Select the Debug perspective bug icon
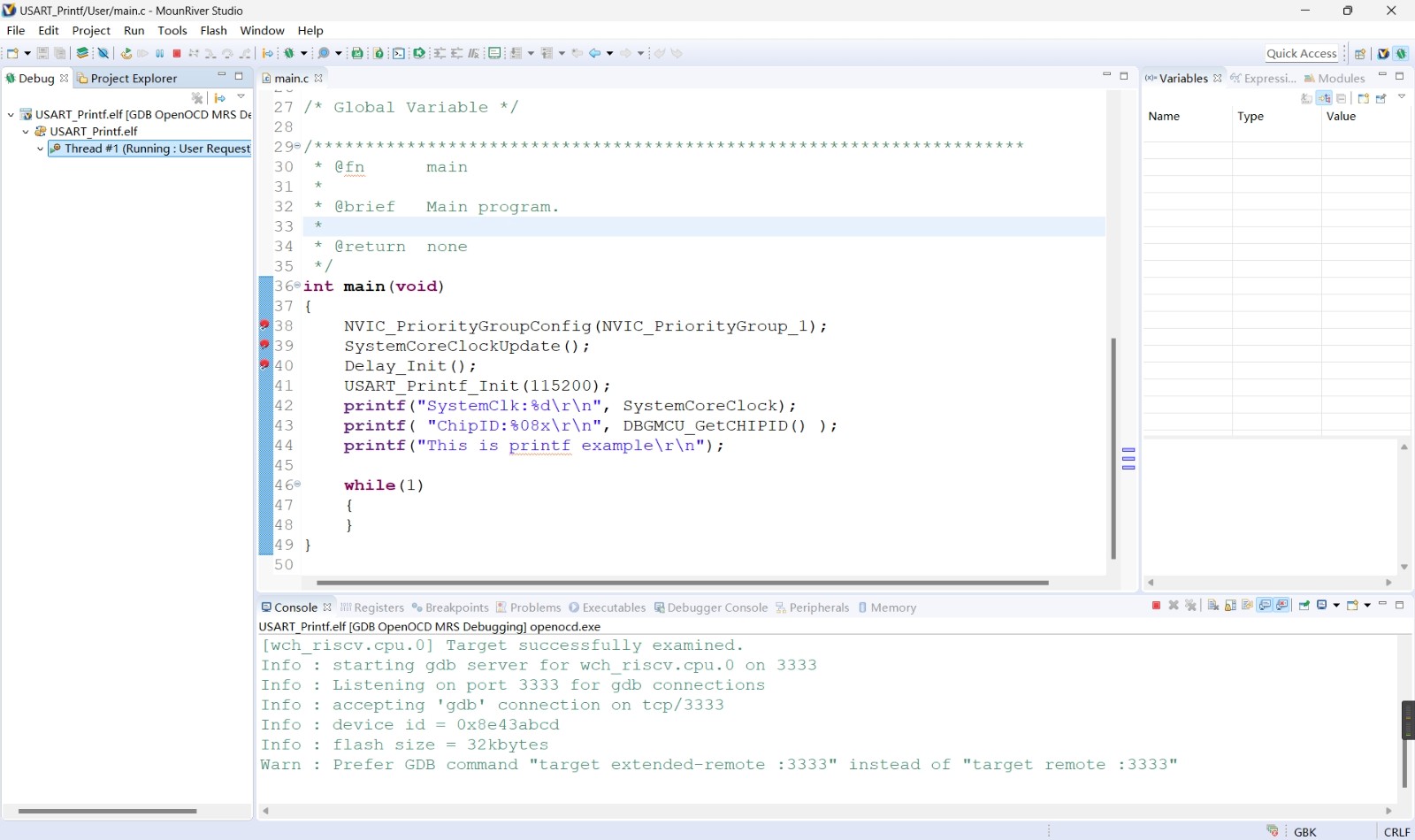Viewport: 1415px width, 840px height. point(1401,53)
